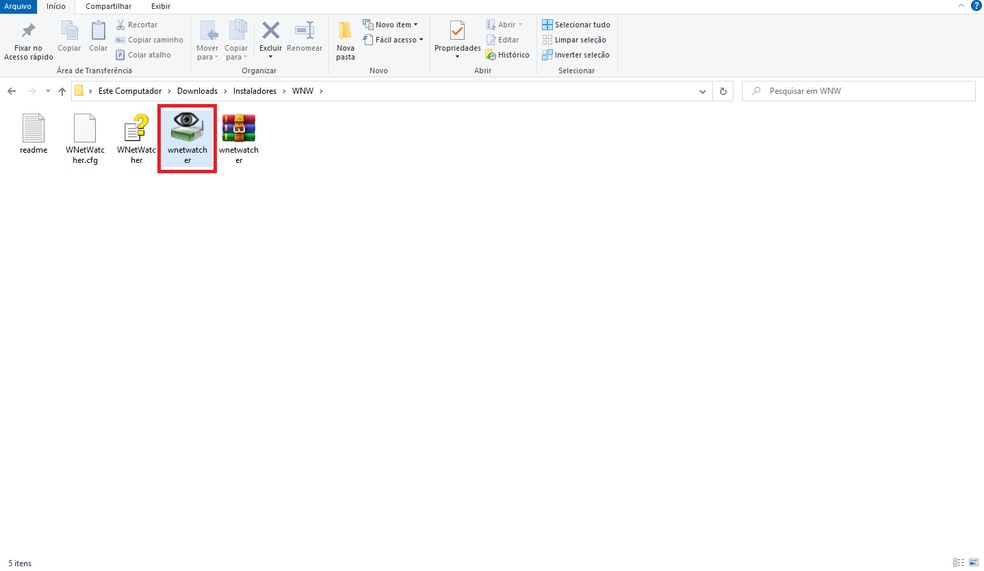Image resolution: width=984 pixels, height=571 pixels.
Task: Select all items with Selecionar tudo
Action: click(x=576, y=24)
